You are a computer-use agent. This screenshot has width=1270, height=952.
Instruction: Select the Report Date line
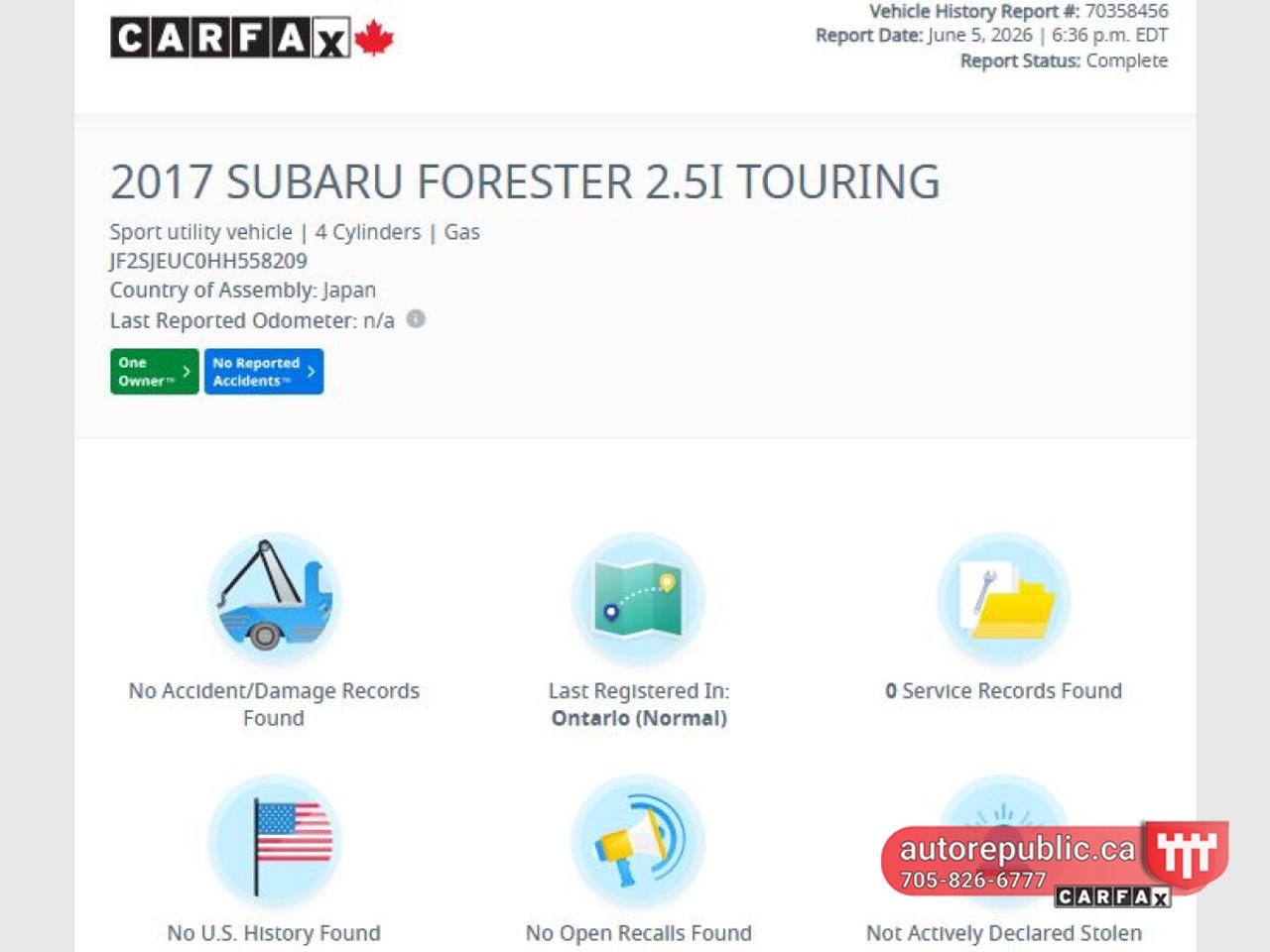tap(992, 35)
